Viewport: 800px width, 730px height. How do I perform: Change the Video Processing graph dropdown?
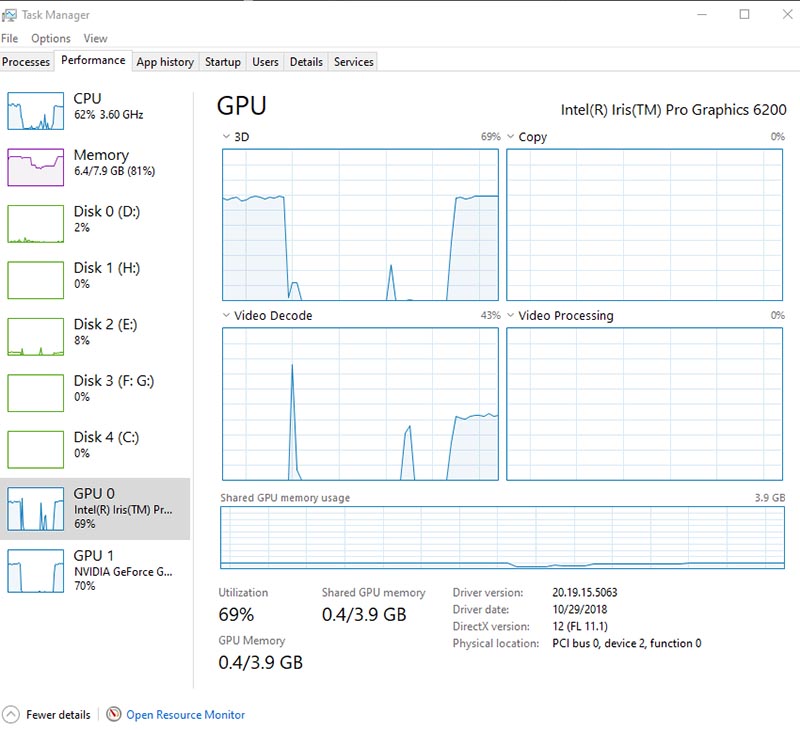pyautogui.click(x=511, y=316)
